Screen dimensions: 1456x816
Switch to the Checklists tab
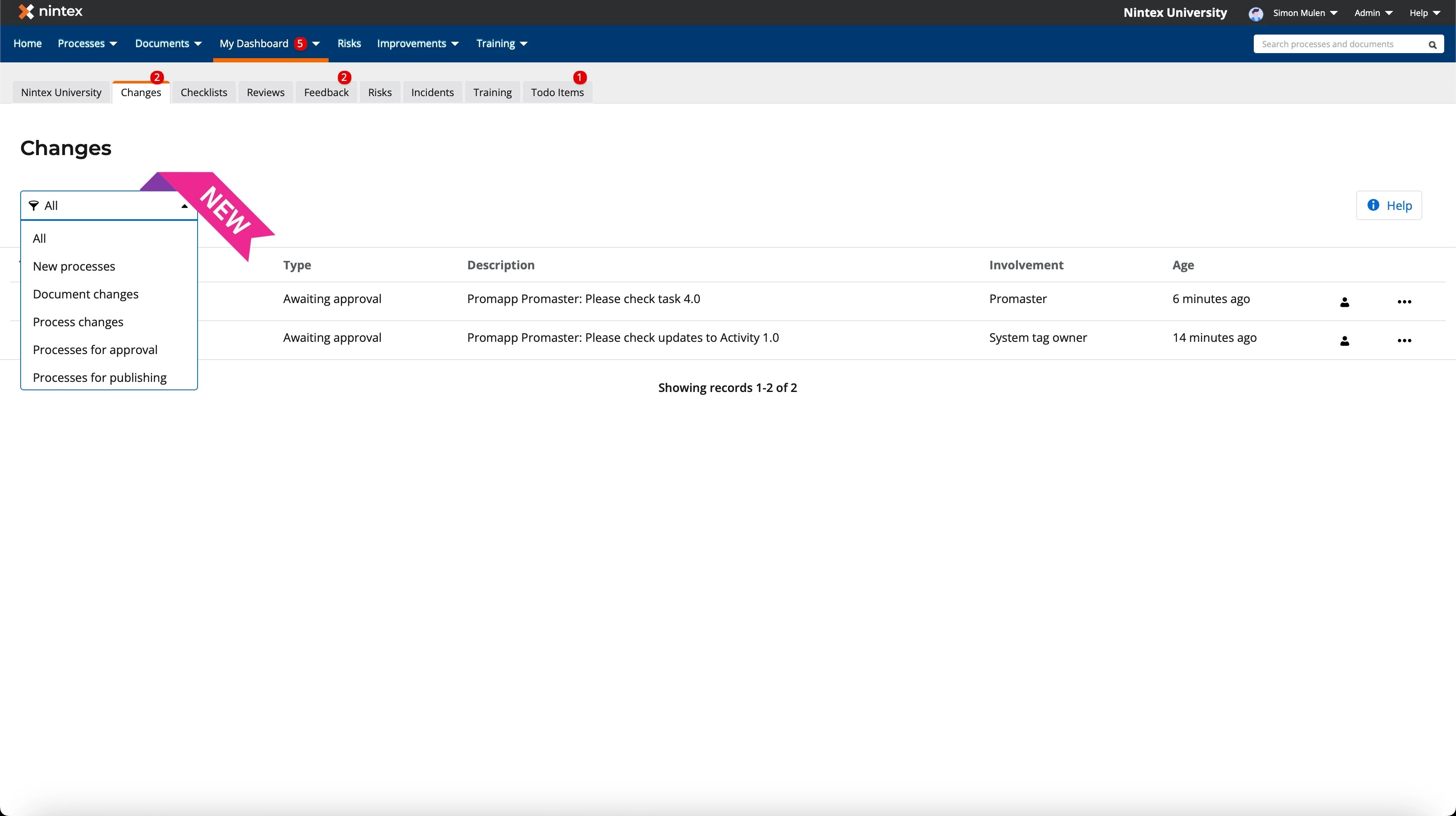tap(203, 92)
